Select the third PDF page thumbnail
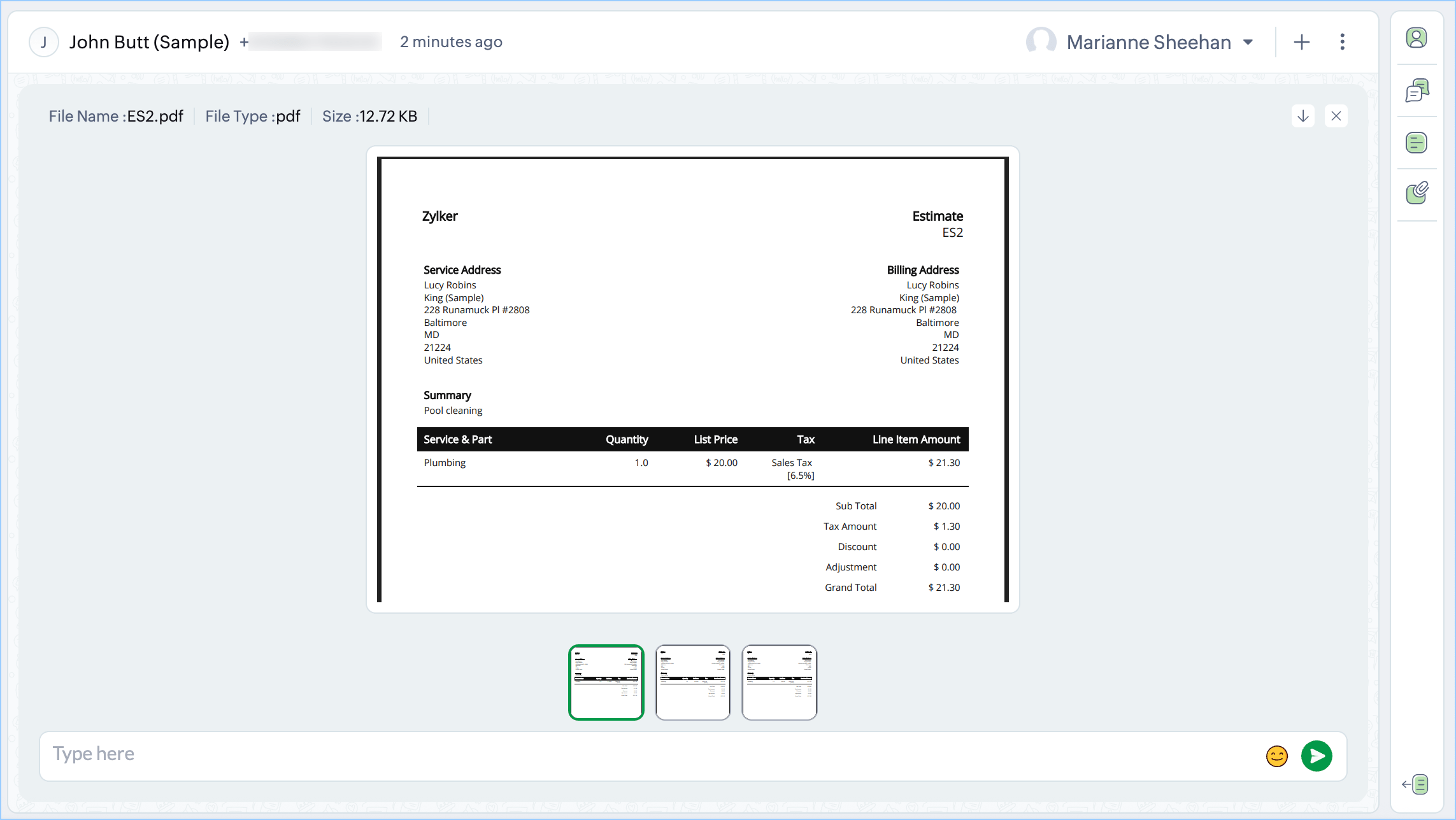This screenshot has width=1456, height=820. click(x=780, y=682)
